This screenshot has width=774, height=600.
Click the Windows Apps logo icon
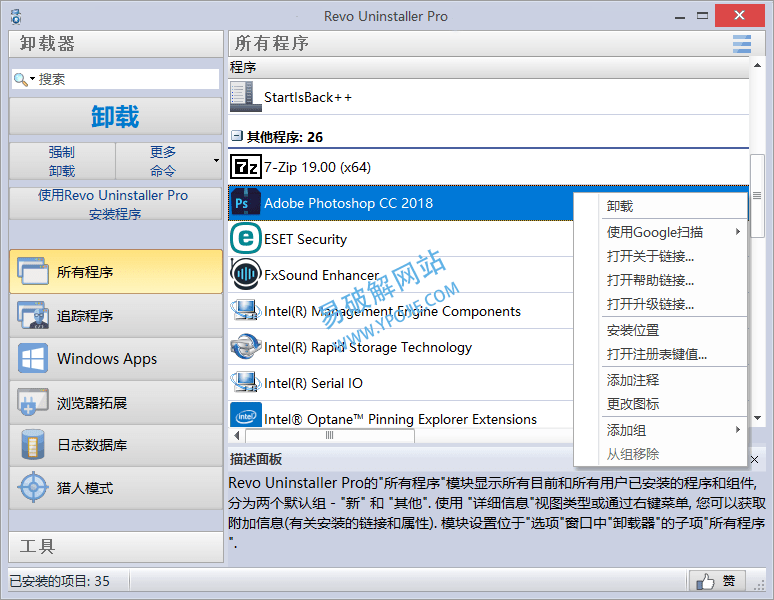tap(33, 358)
